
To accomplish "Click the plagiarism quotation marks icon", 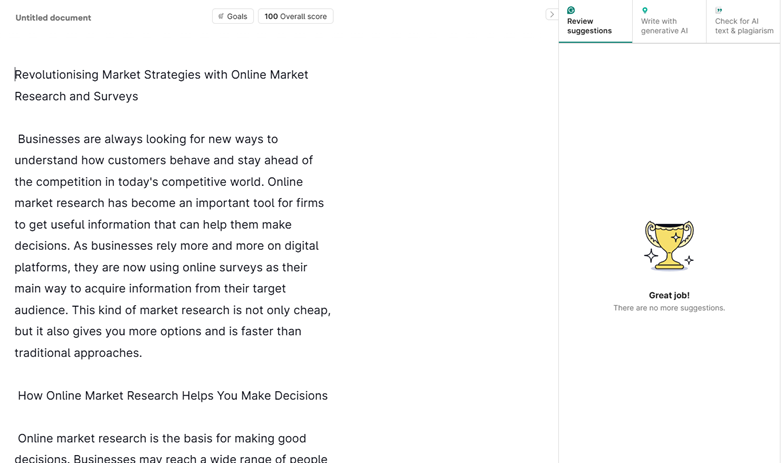I will (718, 10).
